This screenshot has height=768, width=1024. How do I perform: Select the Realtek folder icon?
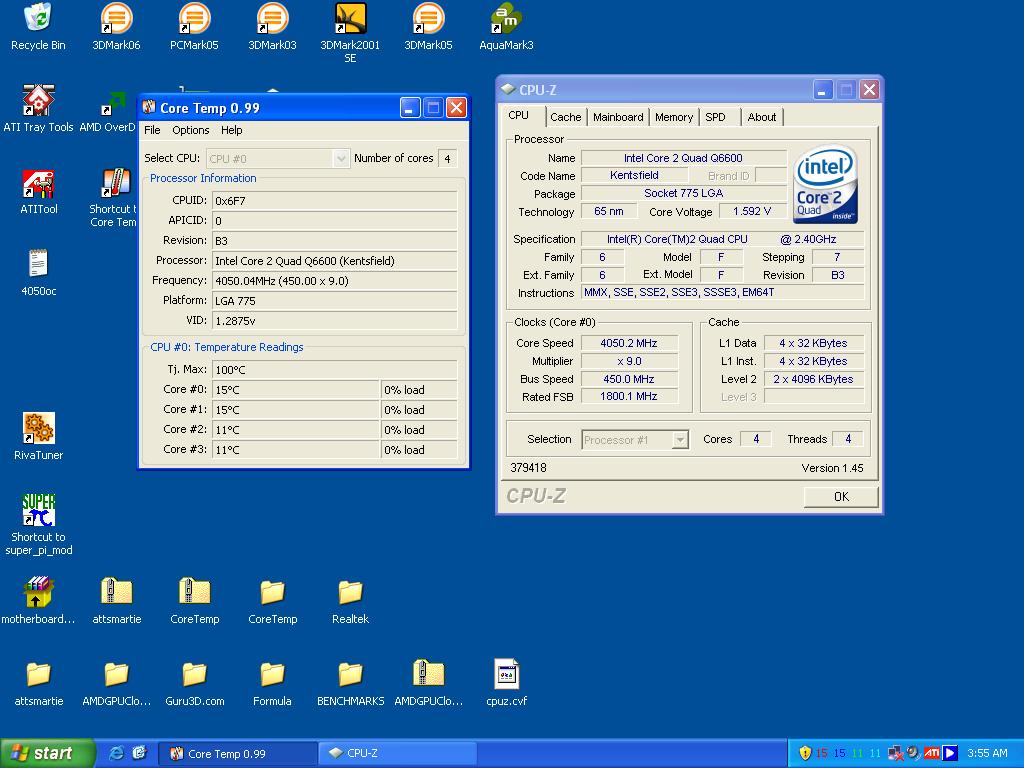(x=350, y=600)
